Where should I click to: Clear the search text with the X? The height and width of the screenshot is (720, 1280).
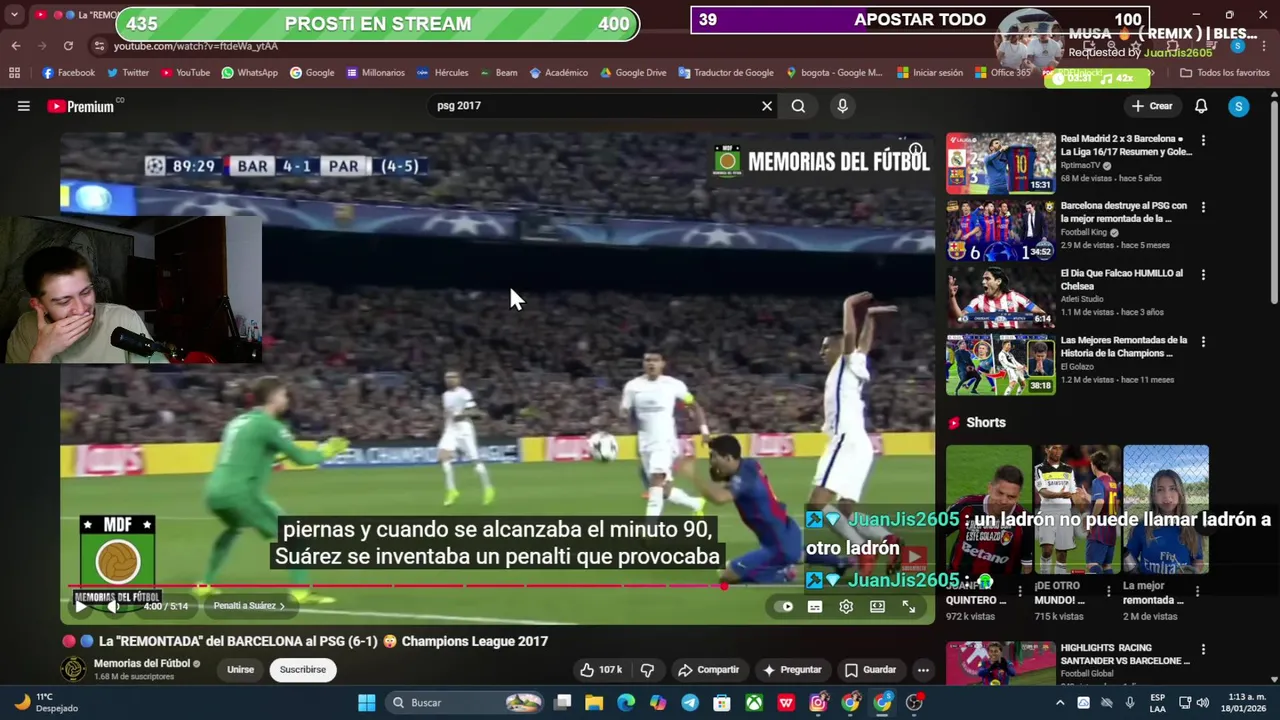pyautogui.click(x=767, y=106)
